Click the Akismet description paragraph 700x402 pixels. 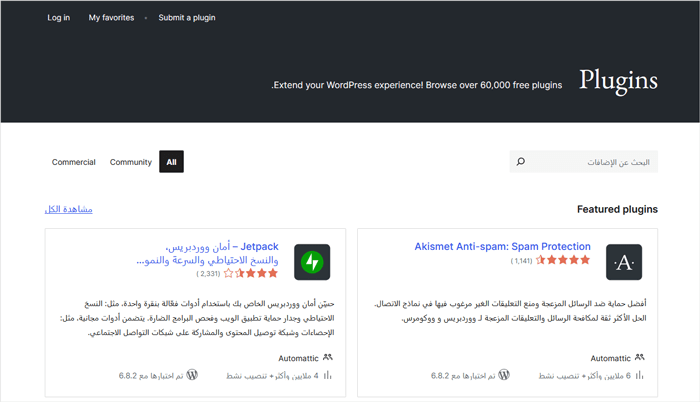[510, 311]
